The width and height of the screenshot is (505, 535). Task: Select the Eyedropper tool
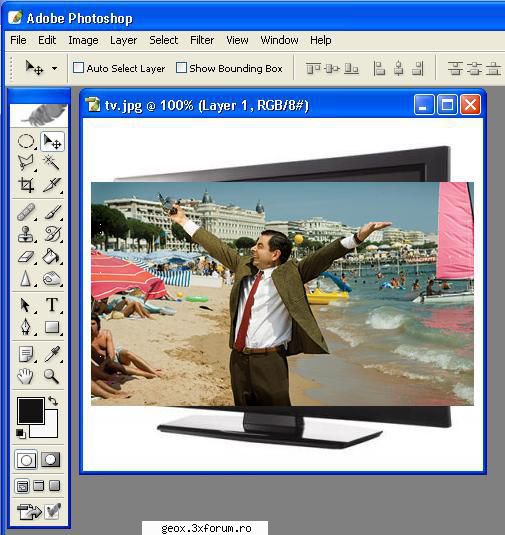coord(52,354)
